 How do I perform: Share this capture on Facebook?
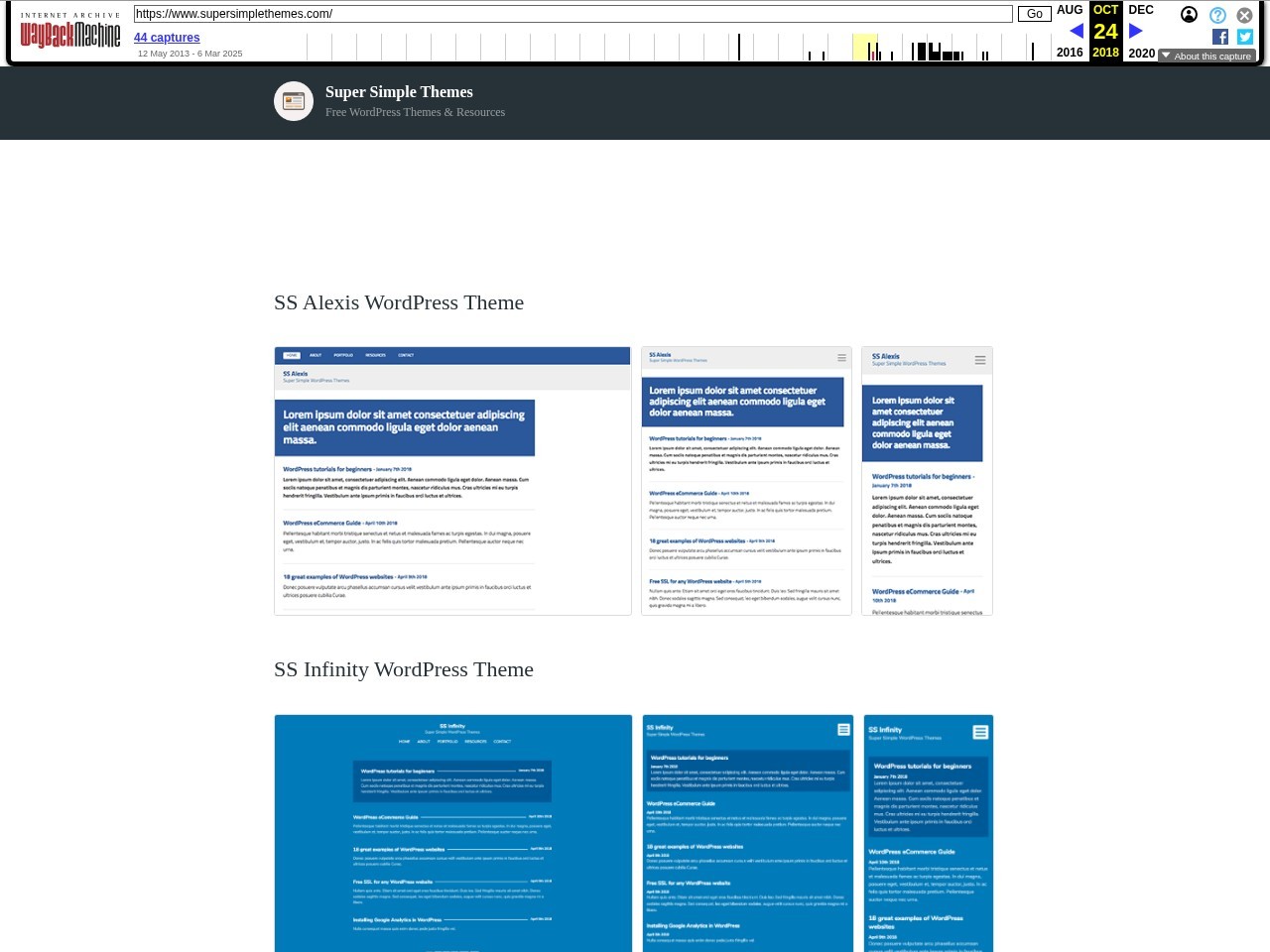[x=1220, y=37]
